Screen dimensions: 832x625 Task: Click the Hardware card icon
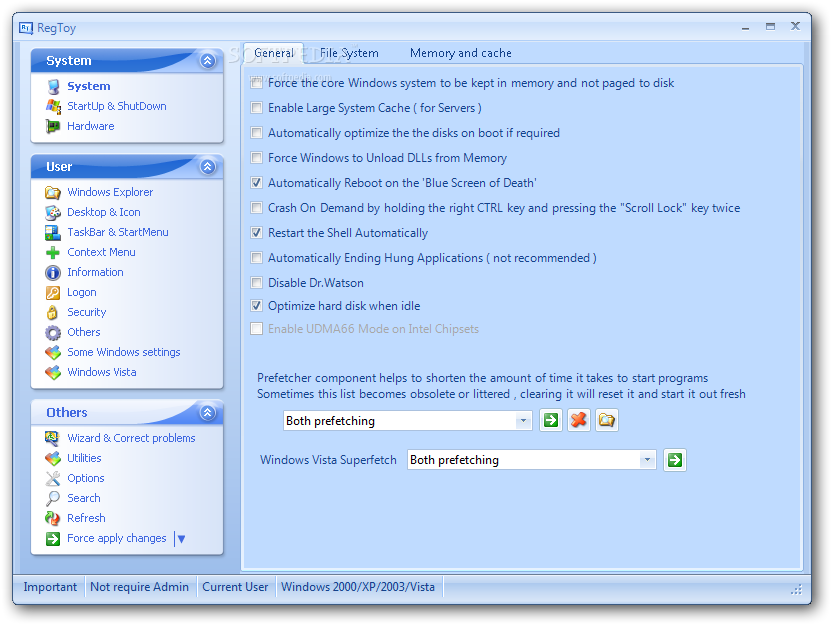53,126
